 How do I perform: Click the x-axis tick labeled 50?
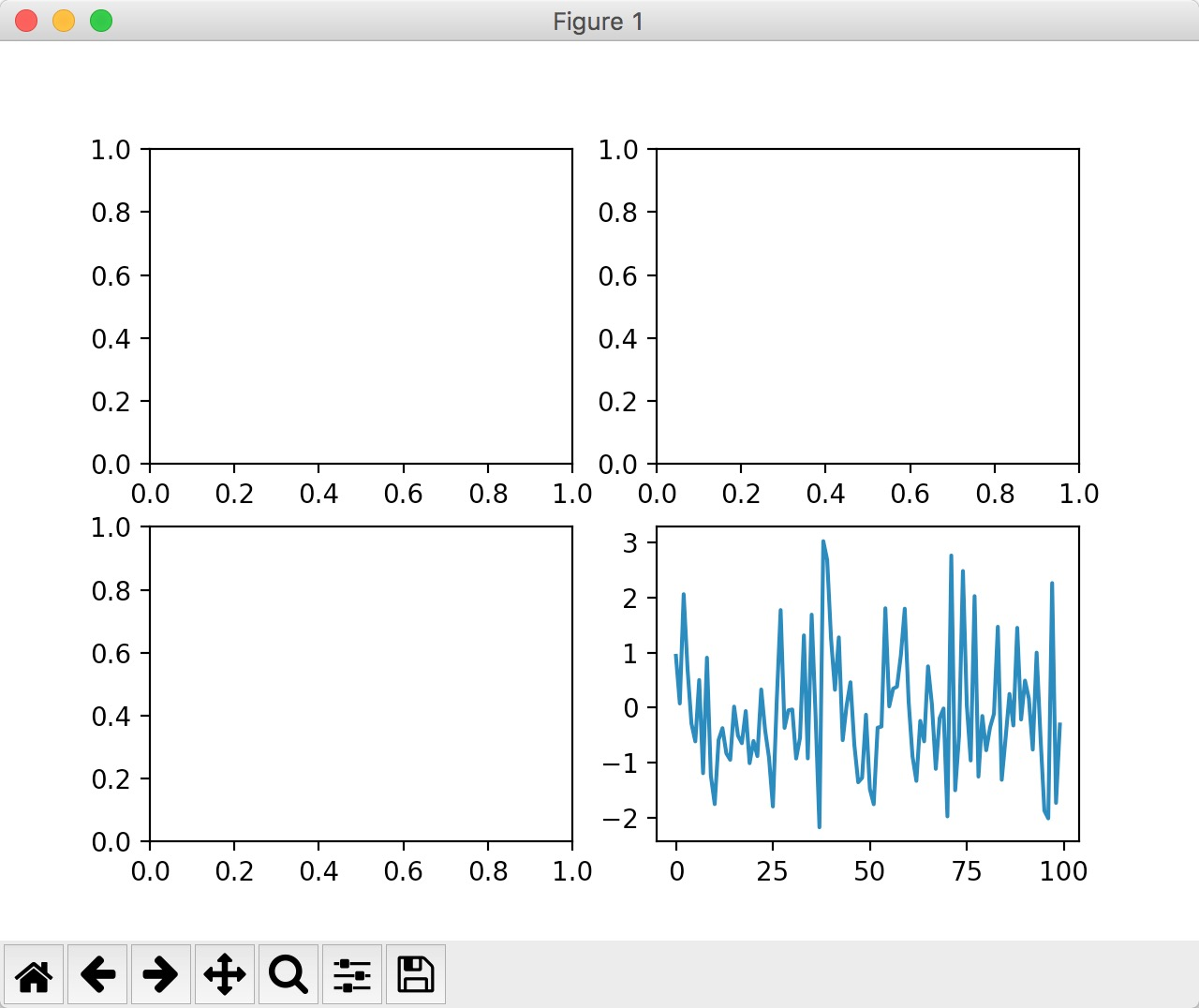click(x=871, y=871)
